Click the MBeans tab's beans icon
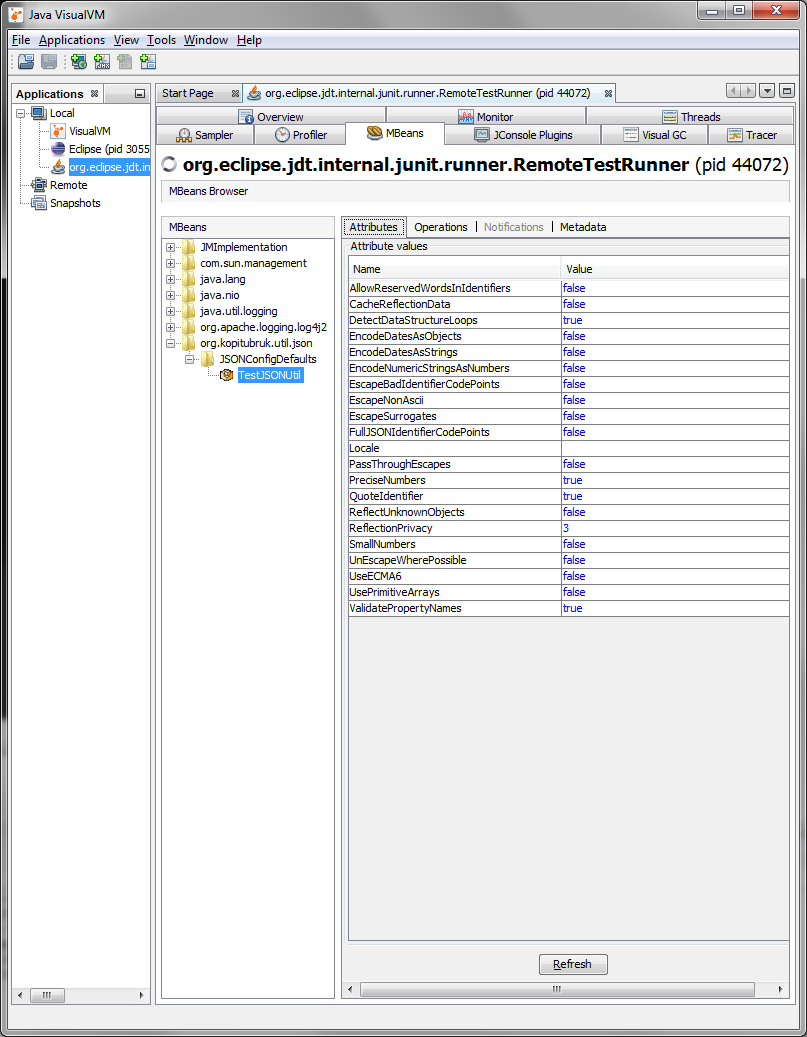The width and height of the screenshot is (807, 1037). (374, 132)
